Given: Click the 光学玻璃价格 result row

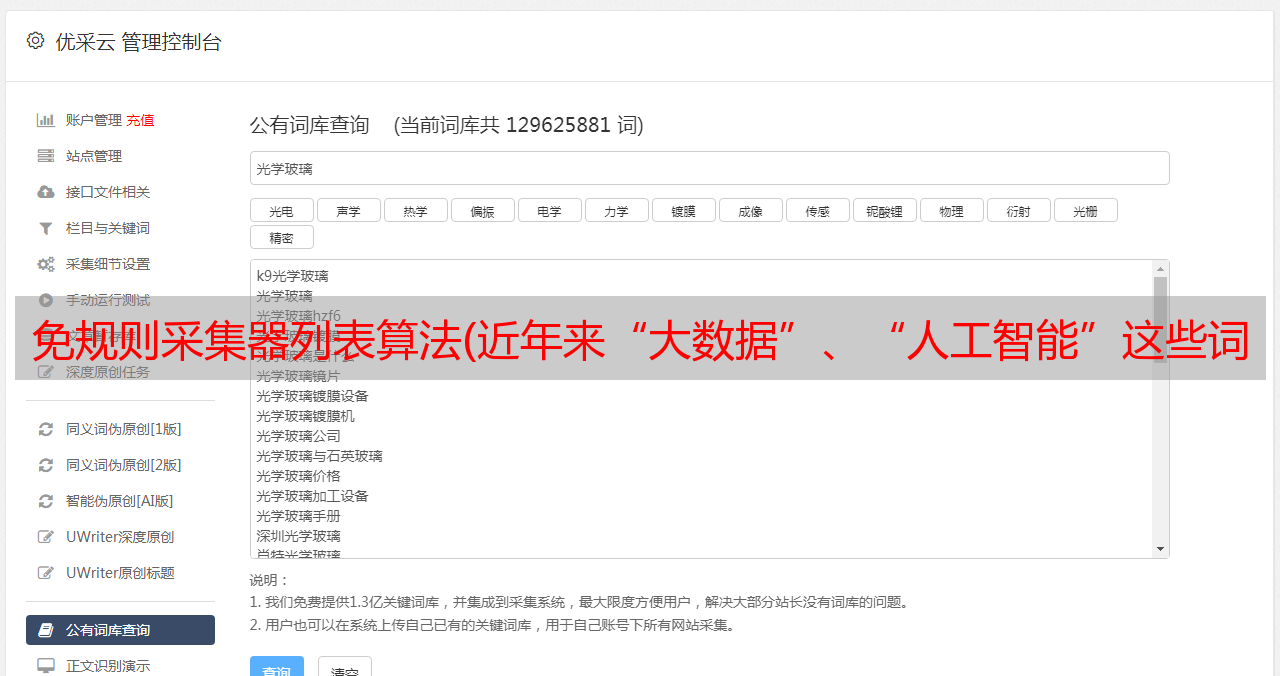Looking at the screenshot, I should (298, 476).
